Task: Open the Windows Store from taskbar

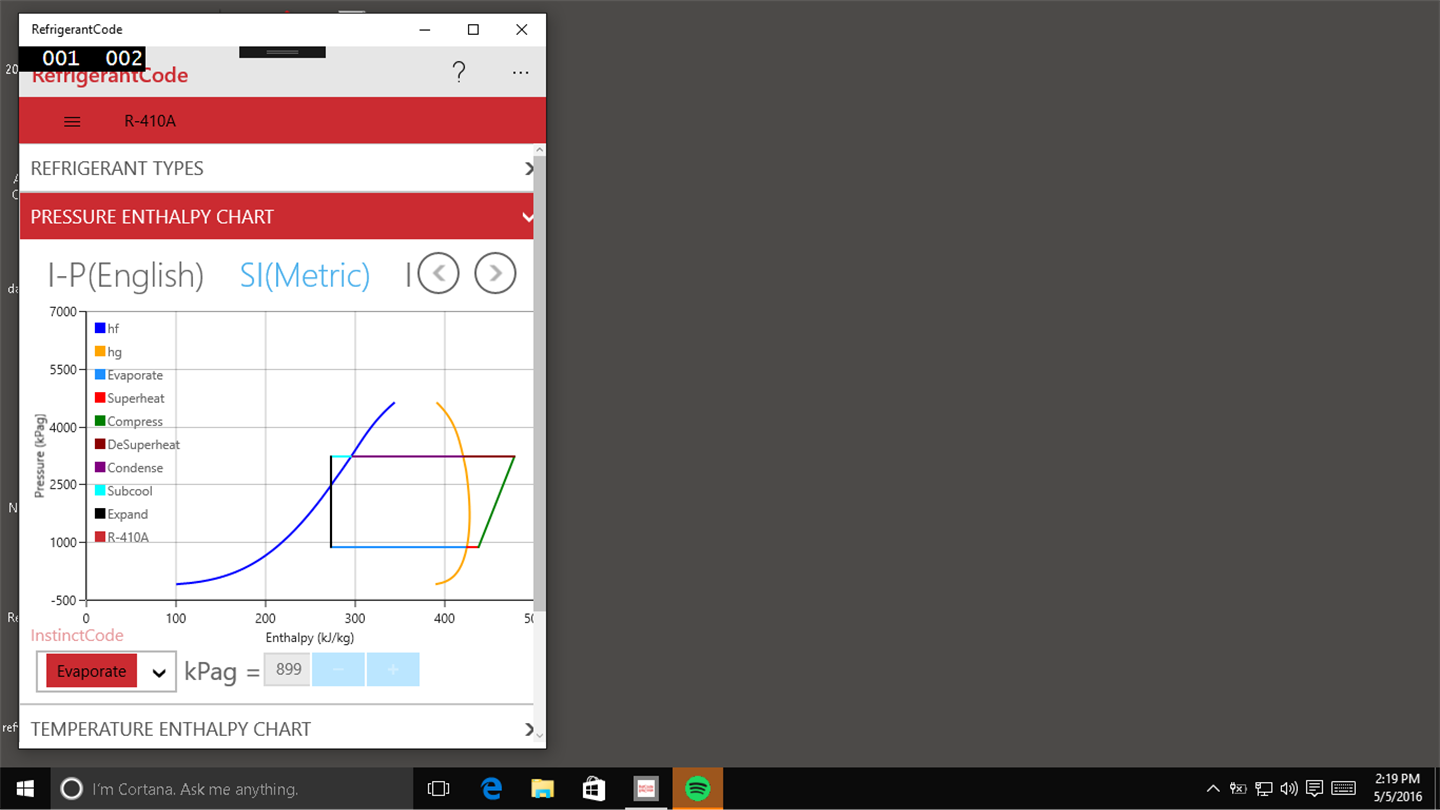Action: click(x=594, y=789)
